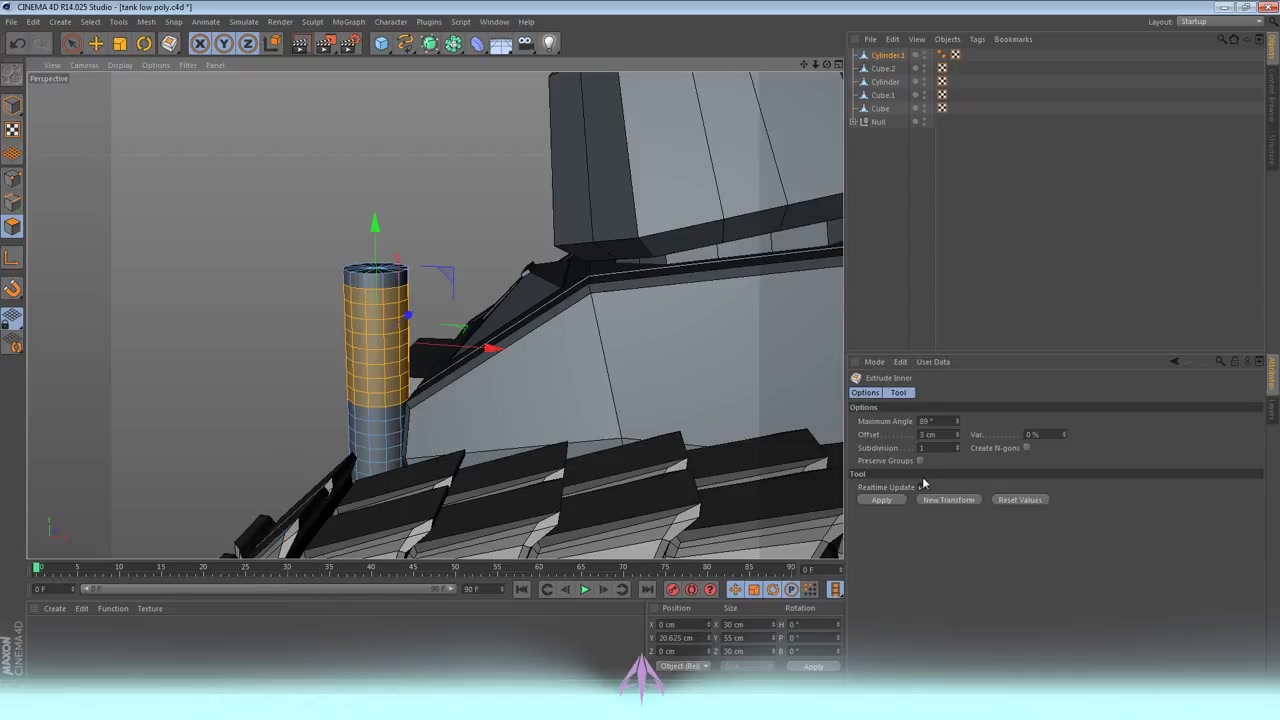1280x720 pixels.
Task: Enable the Create N-gons checkbox
Action: coord(1026,447)
